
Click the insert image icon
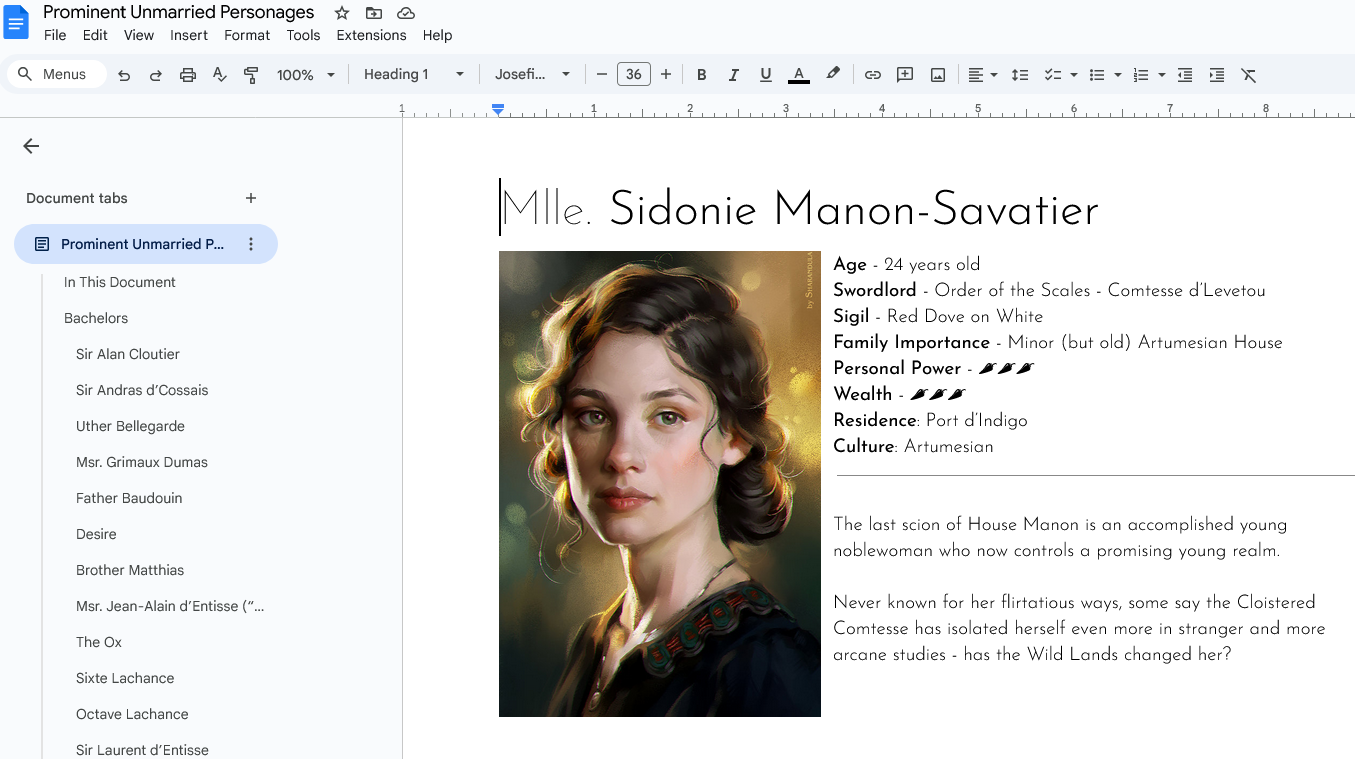(938, 75)
